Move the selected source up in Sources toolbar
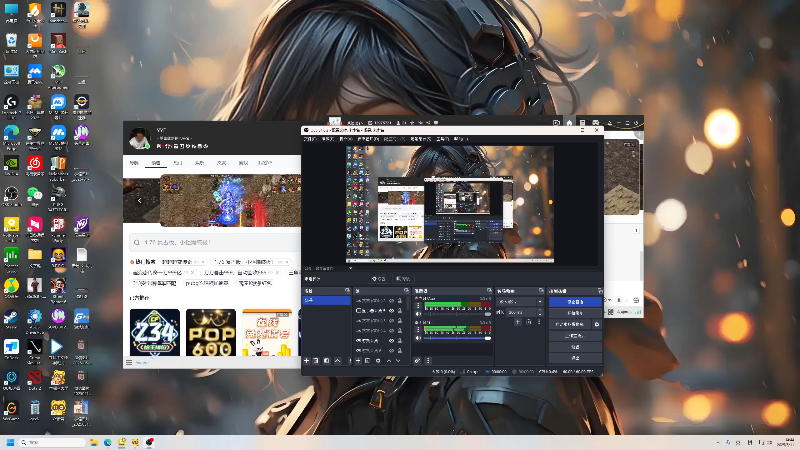 [389, 361]
